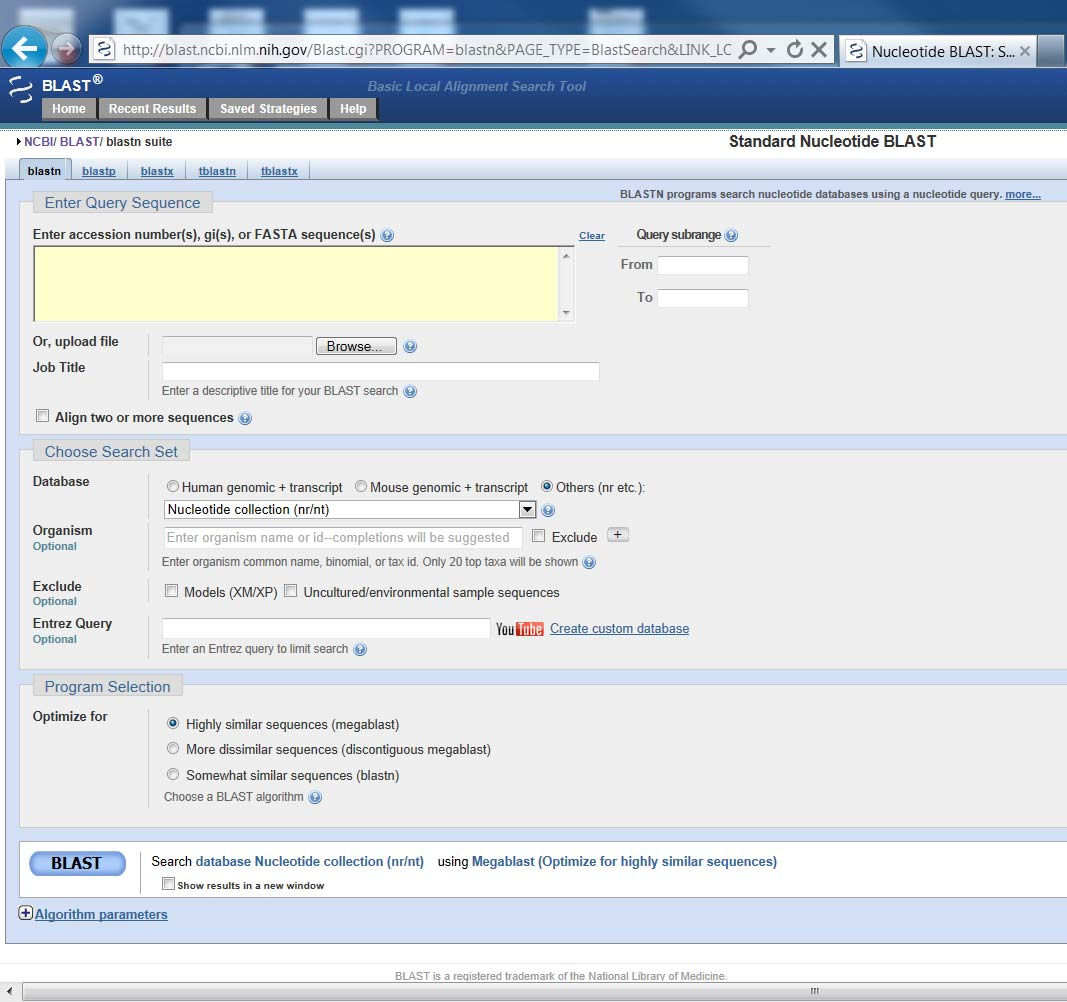The height and width of the screenshot is (1002, 1067).
Task: Select Mouse genomic + transcript database
Action: (x=361, y=487)
